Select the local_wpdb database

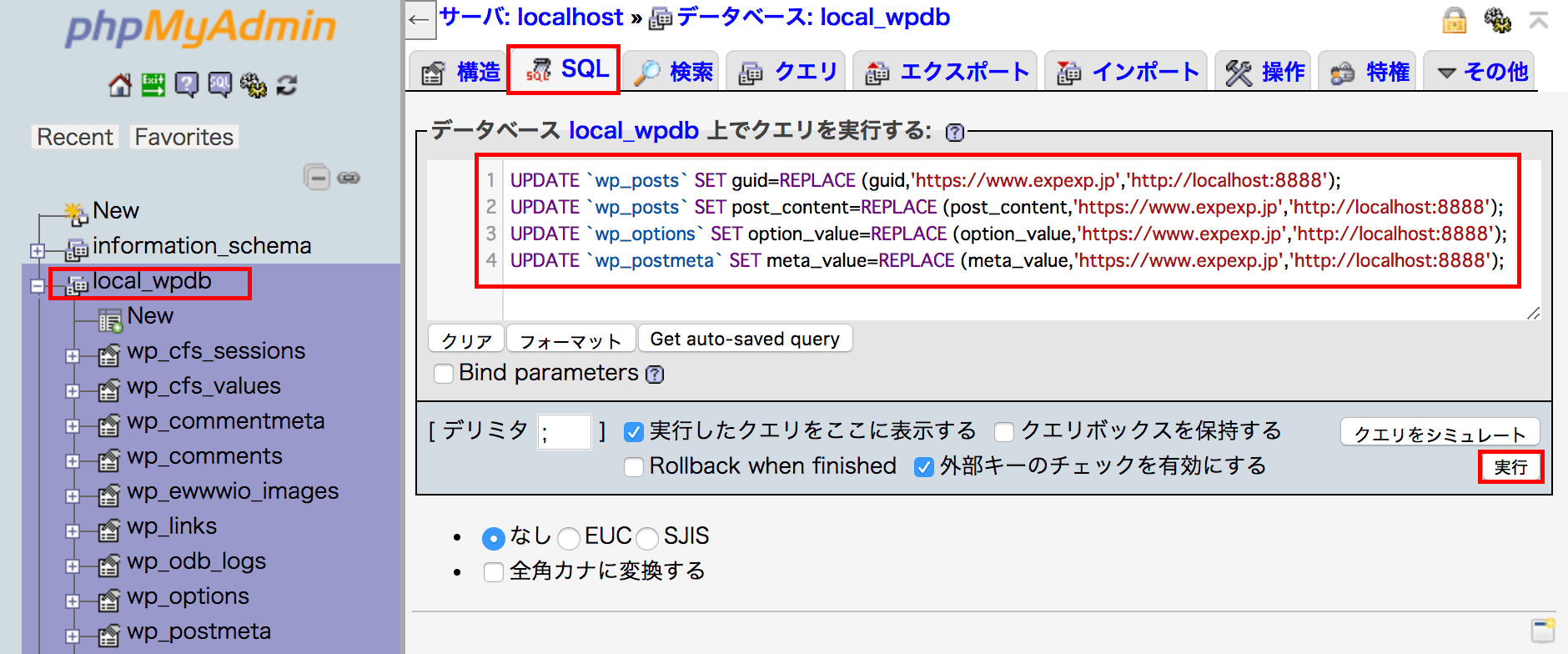tap(152, 282)
